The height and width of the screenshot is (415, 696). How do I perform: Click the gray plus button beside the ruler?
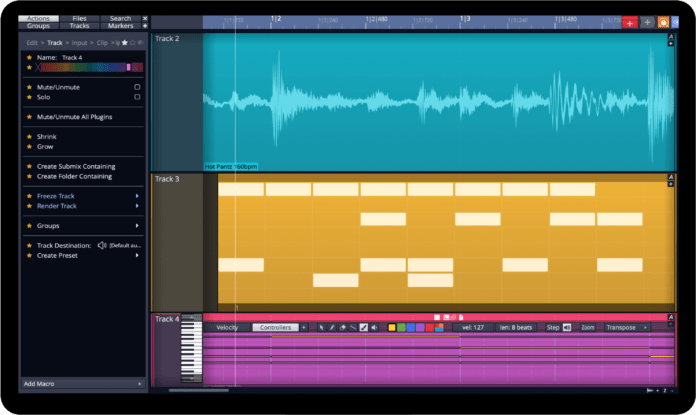tap(647, 21)
